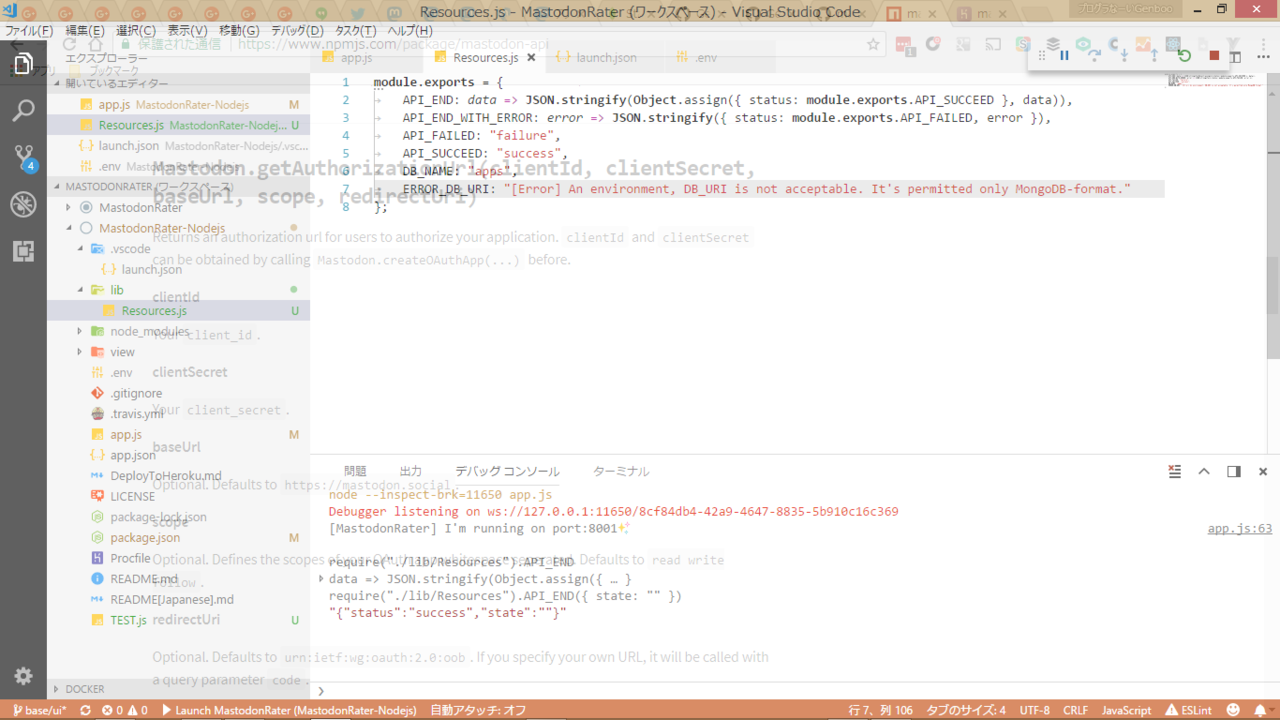Maximize the panel with the up chevron

(x=1204, y=471)
